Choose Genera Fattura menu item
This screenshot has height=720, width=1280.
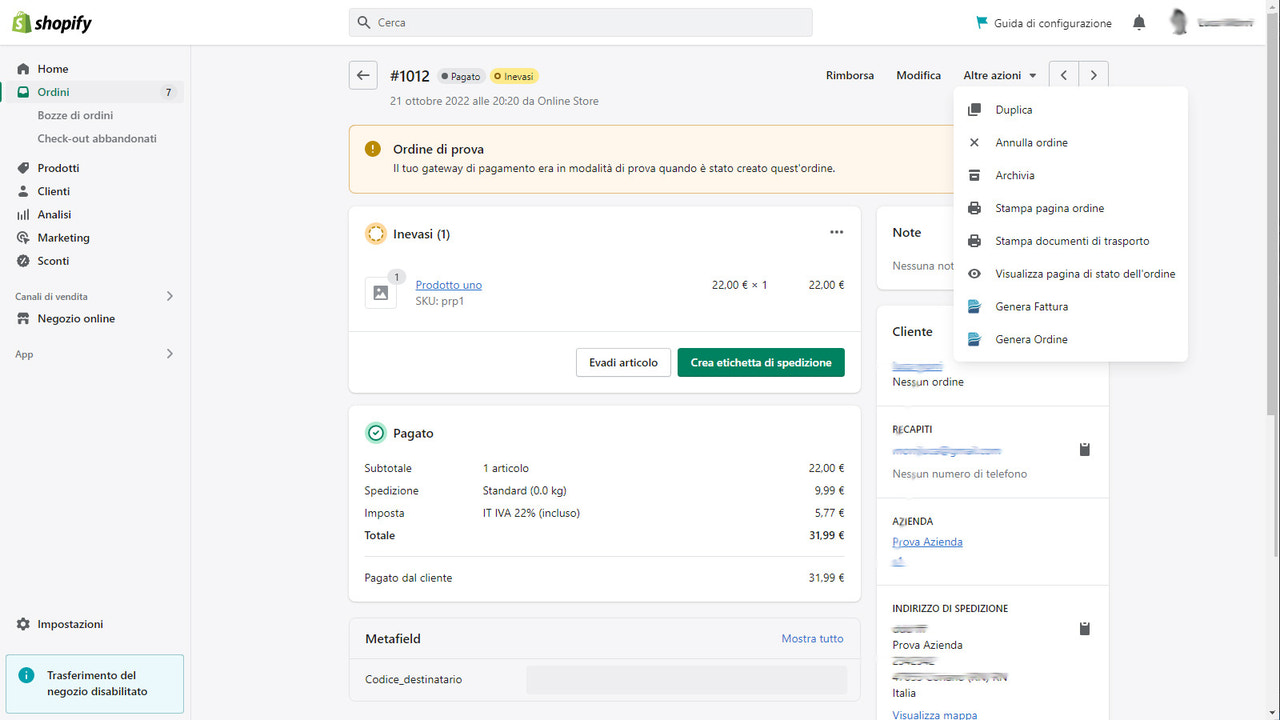pyautogui.click(x=1070, y=307)
